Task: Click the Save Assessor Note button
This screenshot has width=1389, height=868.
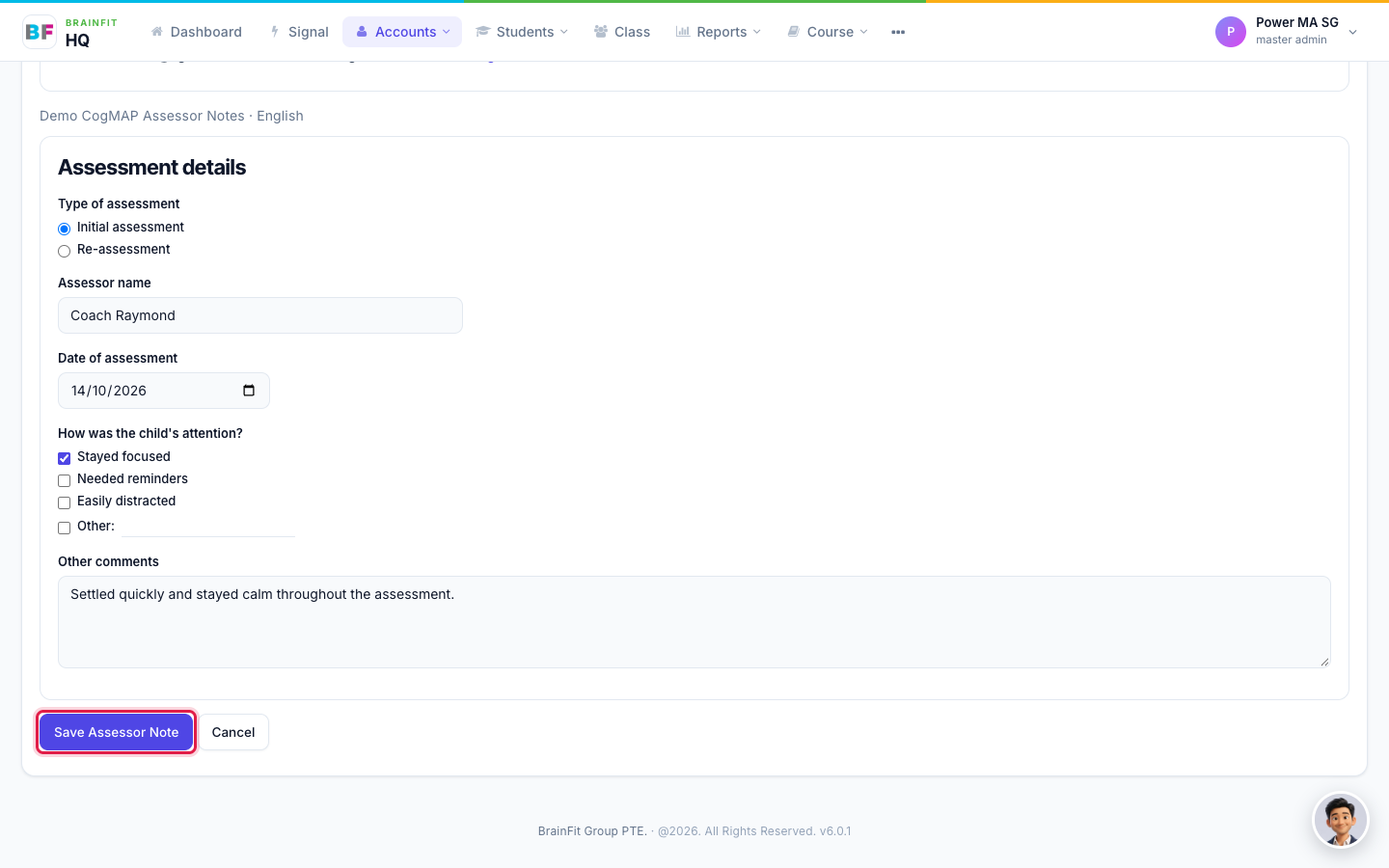Action: pyautogui.click(x=117, y=732)
